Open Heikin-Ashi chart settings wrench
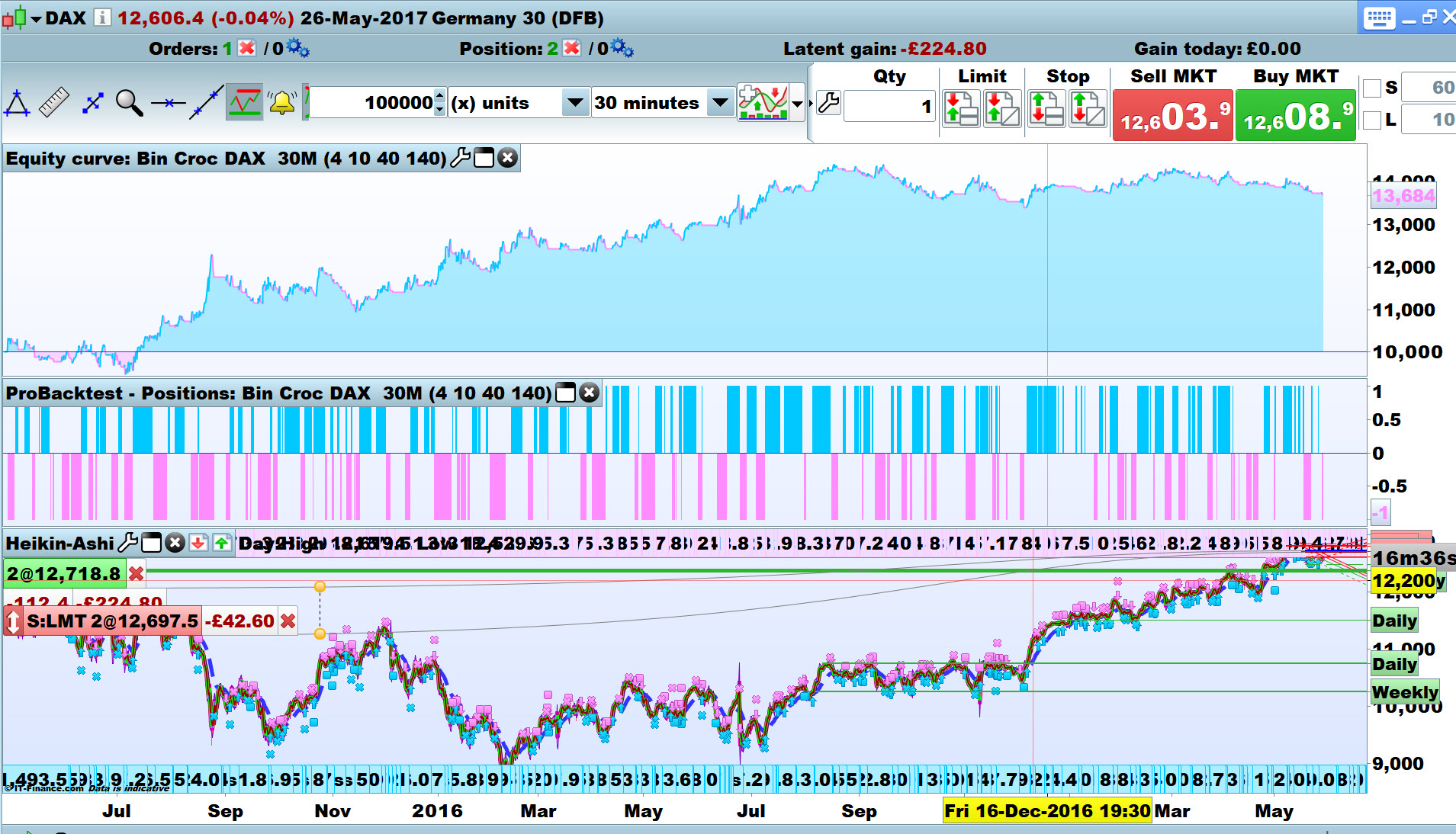 click(127, 543)
